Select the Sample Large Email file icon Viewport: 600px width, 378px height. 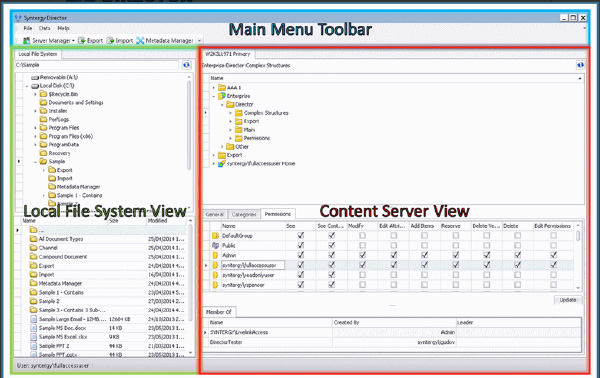coord(33,319)
